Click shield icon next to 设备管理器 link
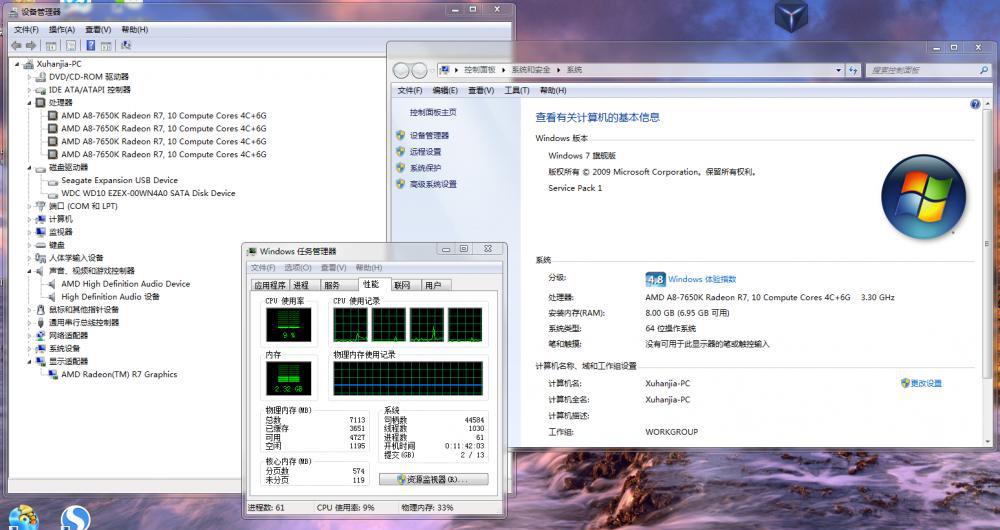The image size is (1000, 530). pyautogui.click(x=401, y=135)
